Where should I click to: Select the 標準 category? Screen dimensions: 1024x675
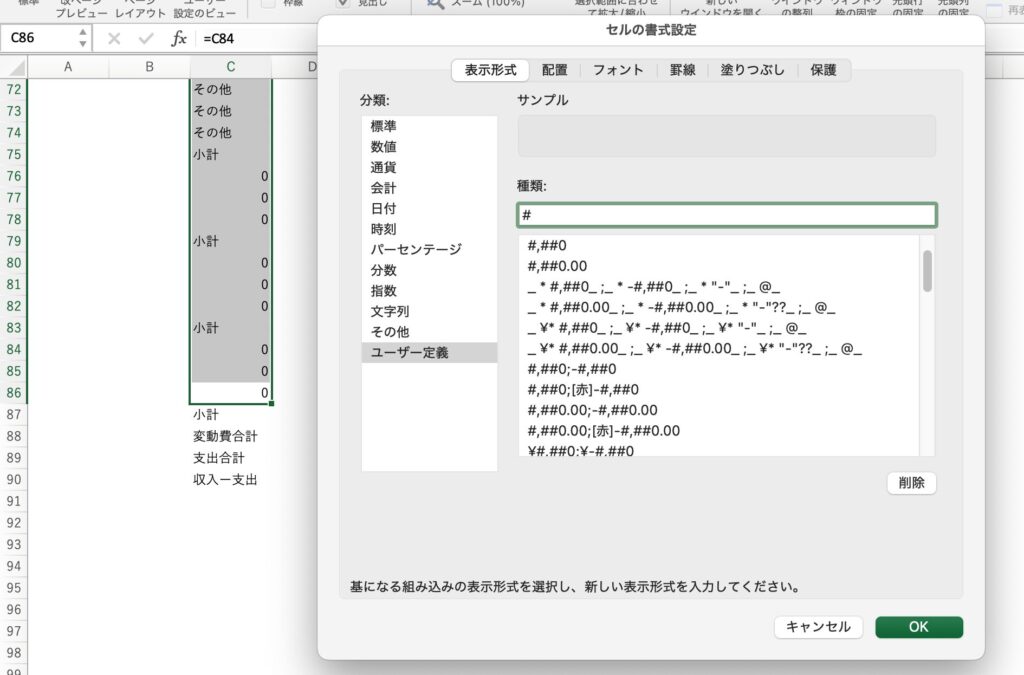click(x=383, y=126)
